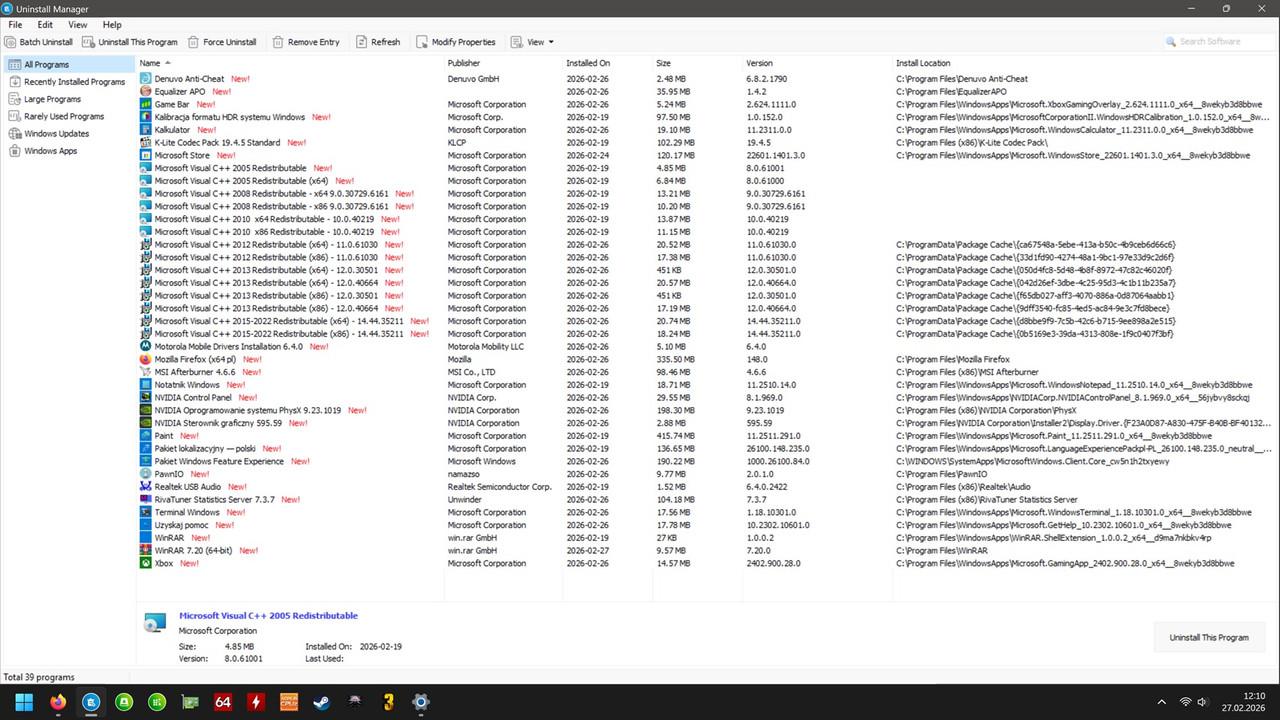Image resolution: width=1280 pixels, height=720 pixels.
Task: Click the K-Lite Codec Pack icon
Action: coord(145,142)
